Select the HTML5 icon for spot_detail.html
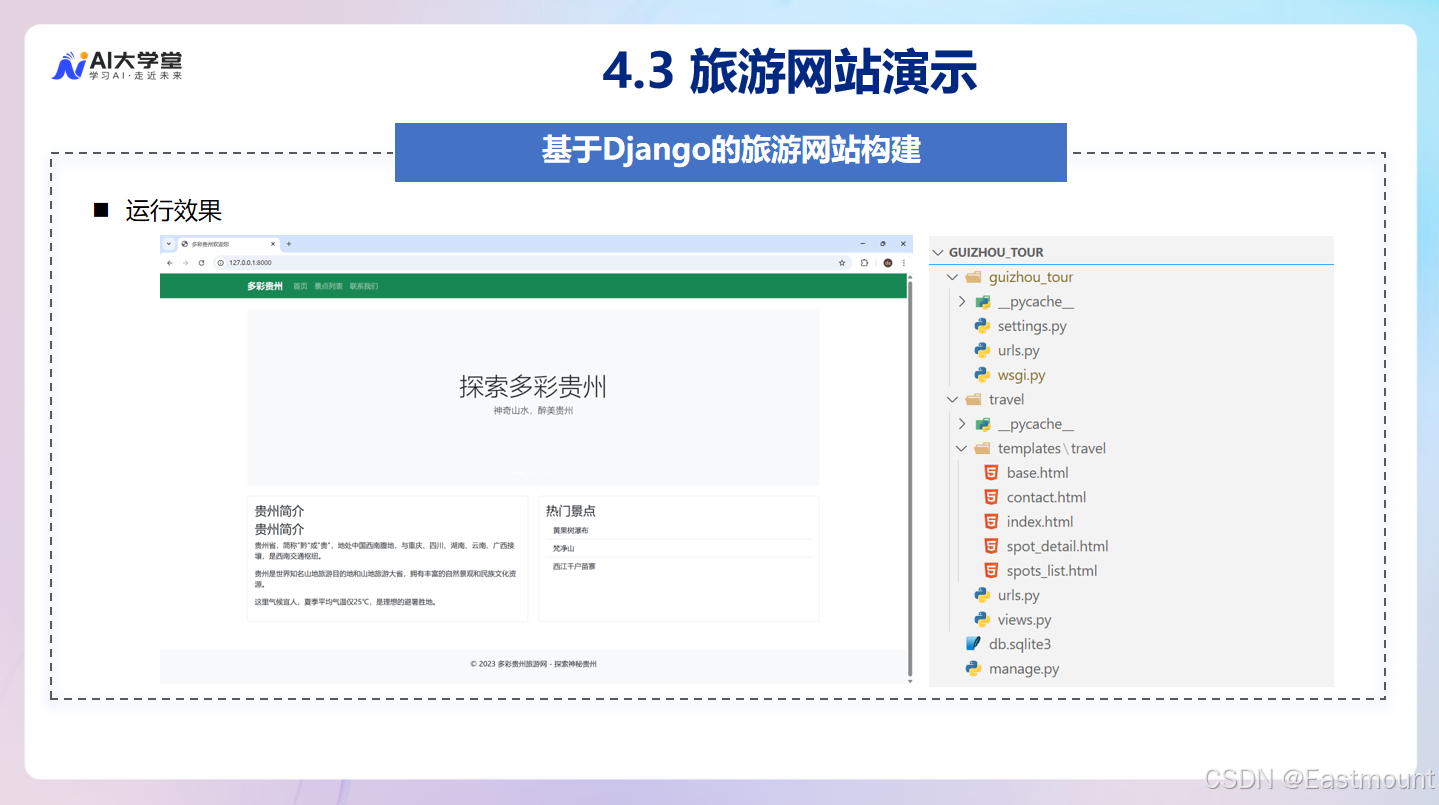1439x805 pixels. 990,546
